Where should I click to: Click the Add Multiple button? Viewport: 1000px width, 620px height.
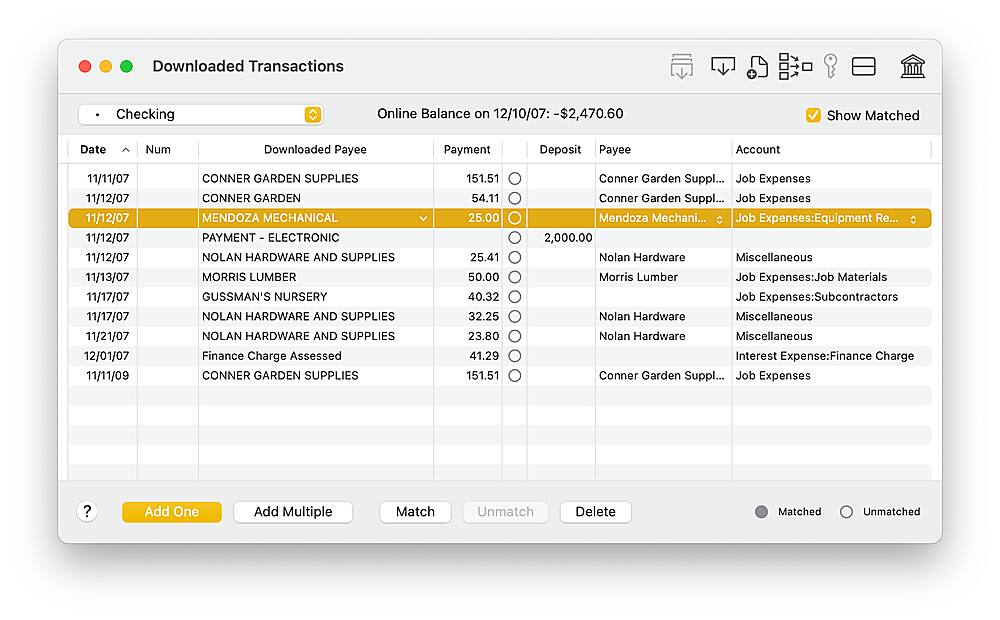[293, 512]
